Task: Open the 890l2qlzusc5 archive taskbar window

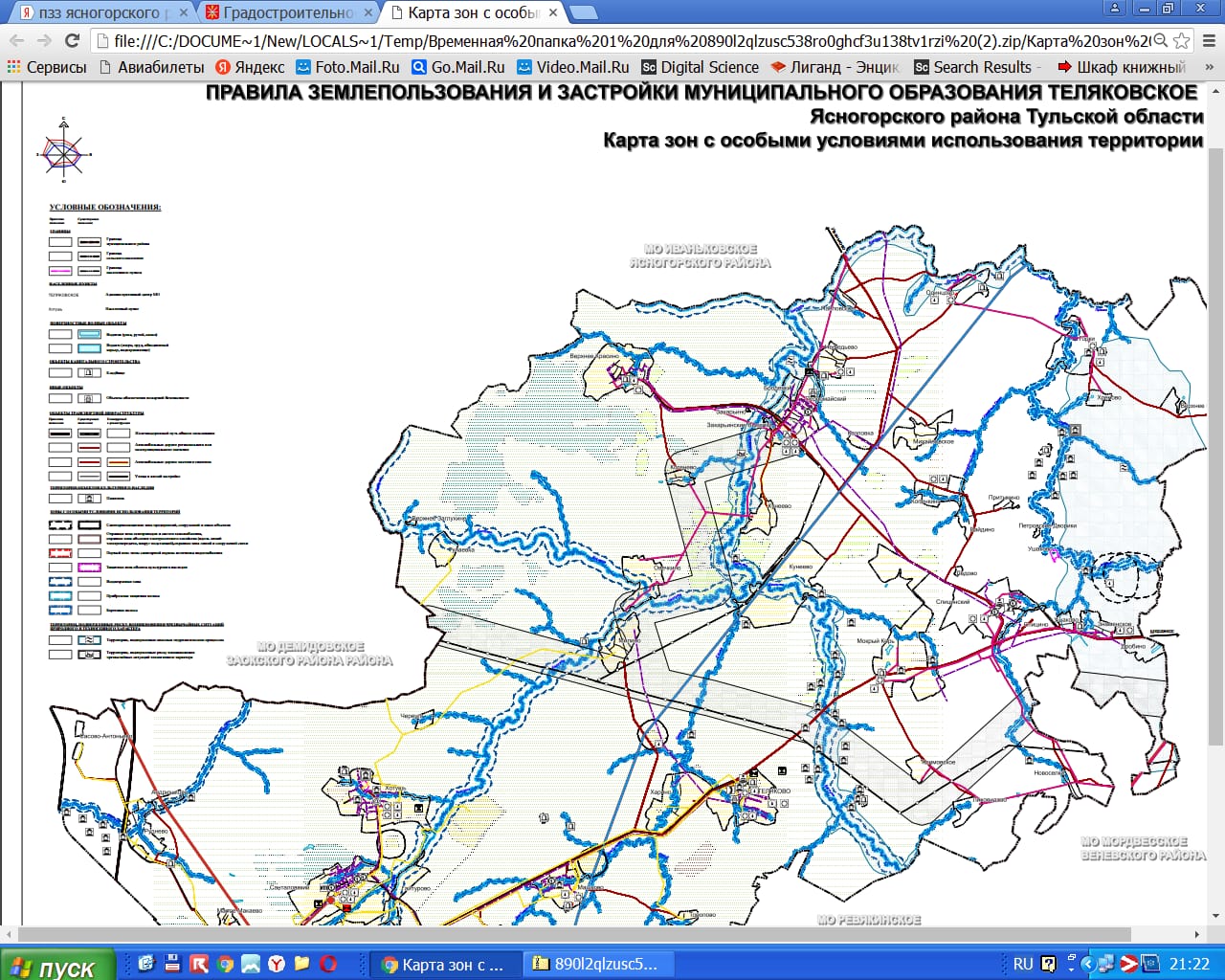Action: (598, 964)
